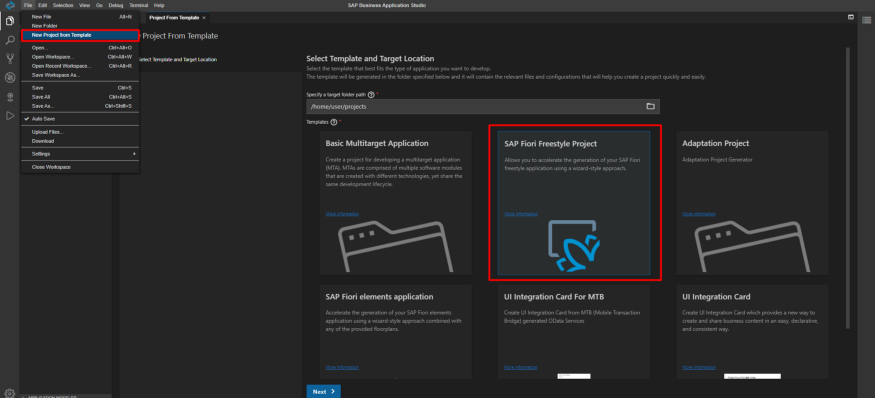Open the Help menu
Viewport: 875px width, 398px height.
click(x=159, y=5)
